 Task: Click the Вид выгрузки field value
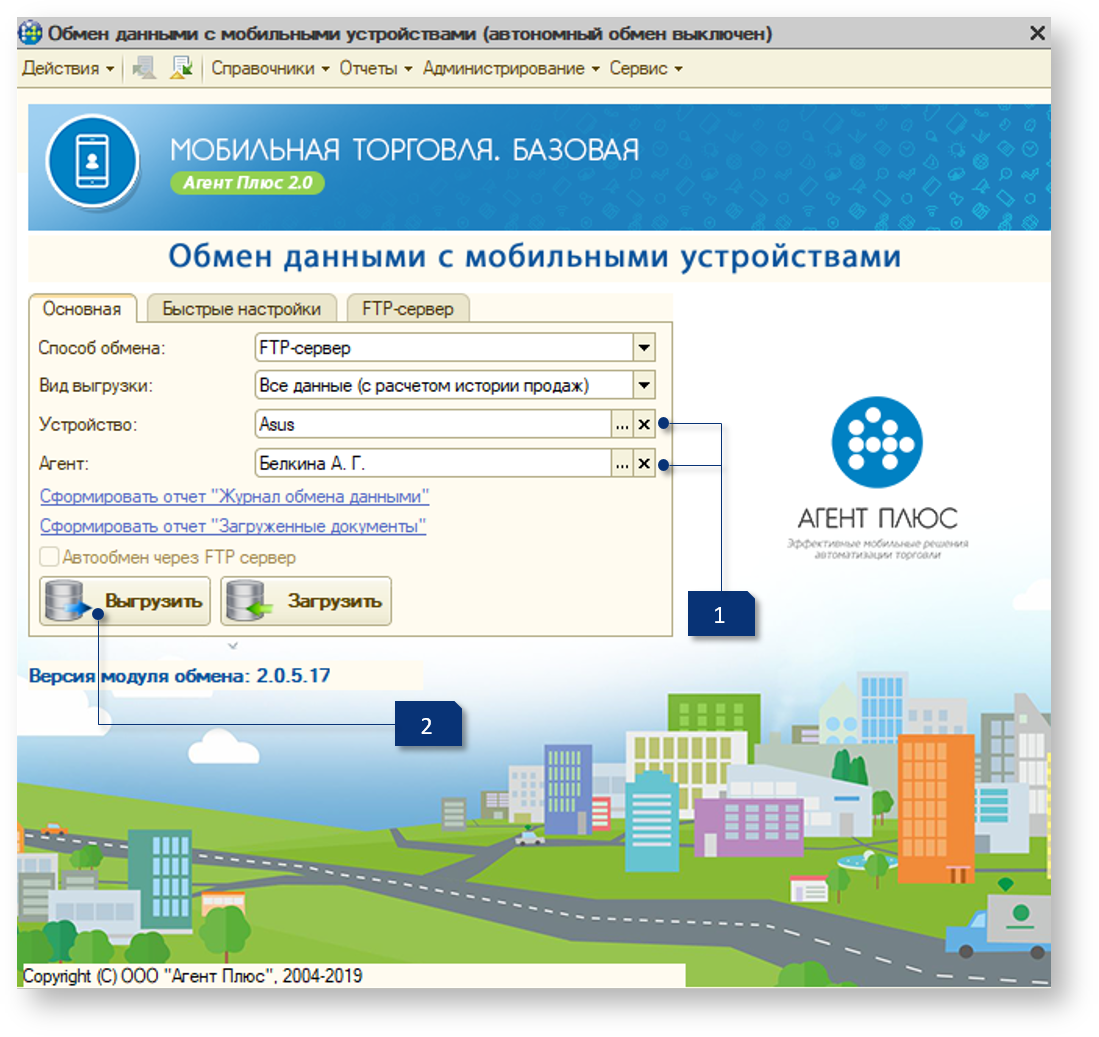pyautogui.click(x=444, y=385)
